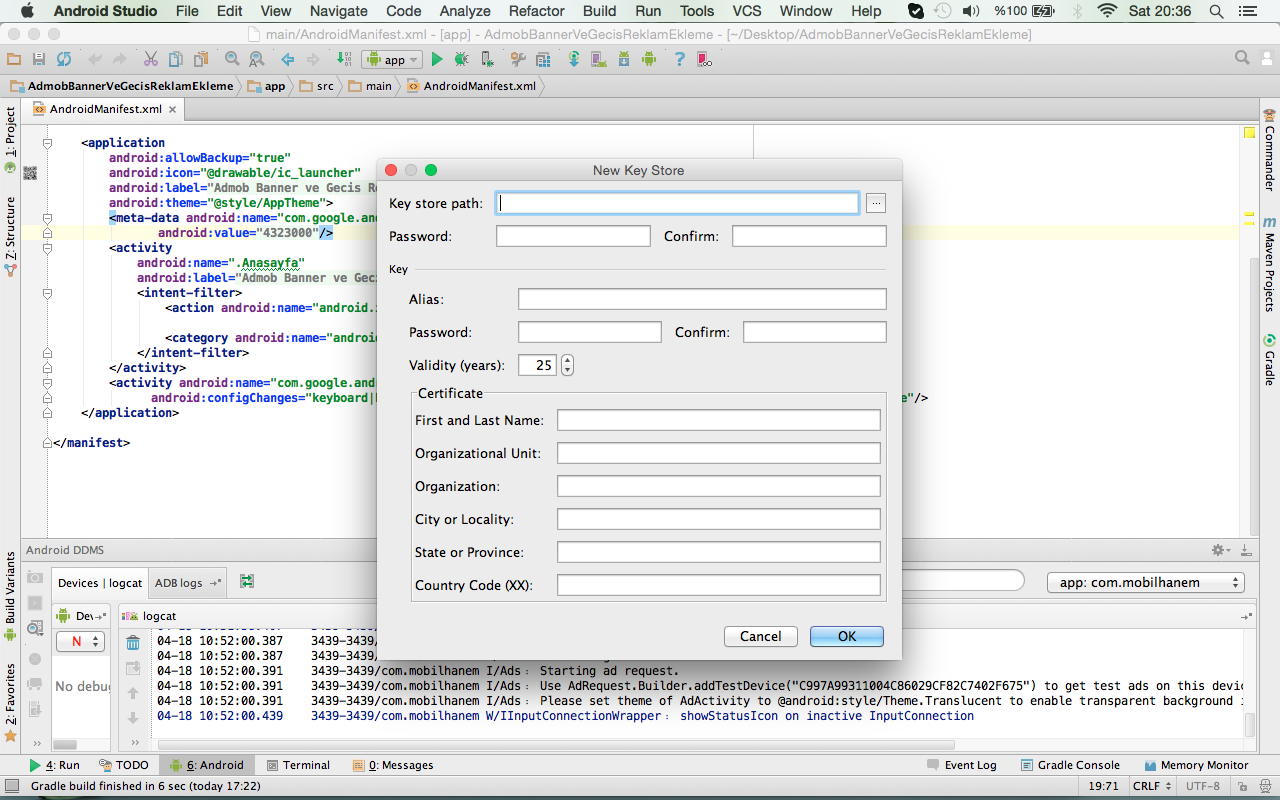Click the green Run play icon

tap(437, 60)
